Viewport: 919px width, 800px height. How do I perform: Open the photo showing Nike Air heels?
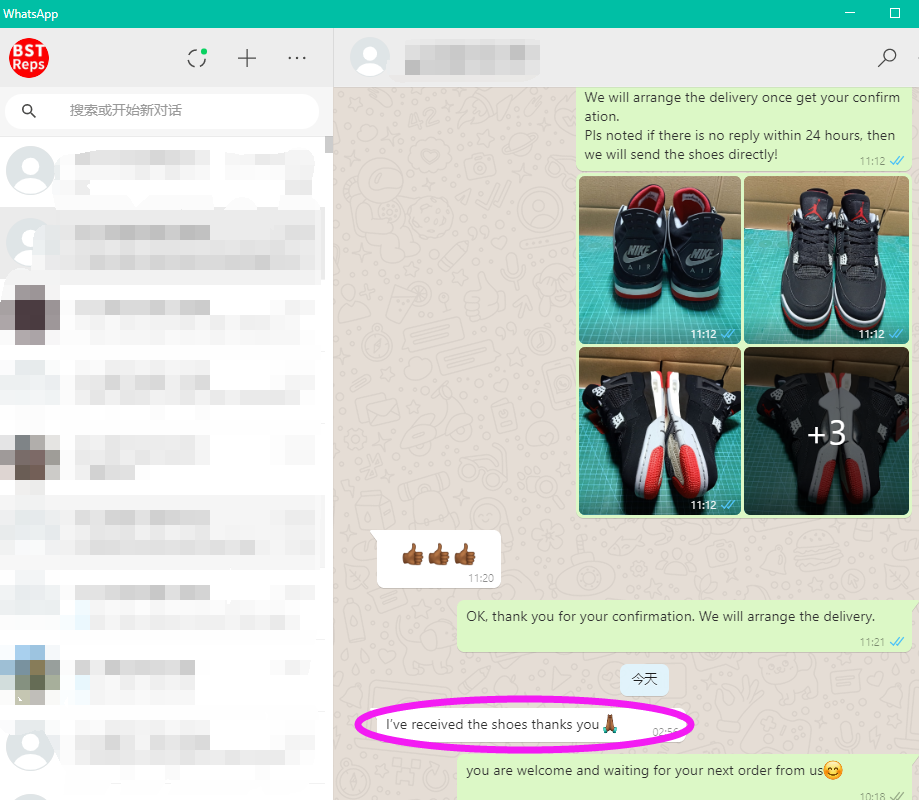tap(659, 260)
